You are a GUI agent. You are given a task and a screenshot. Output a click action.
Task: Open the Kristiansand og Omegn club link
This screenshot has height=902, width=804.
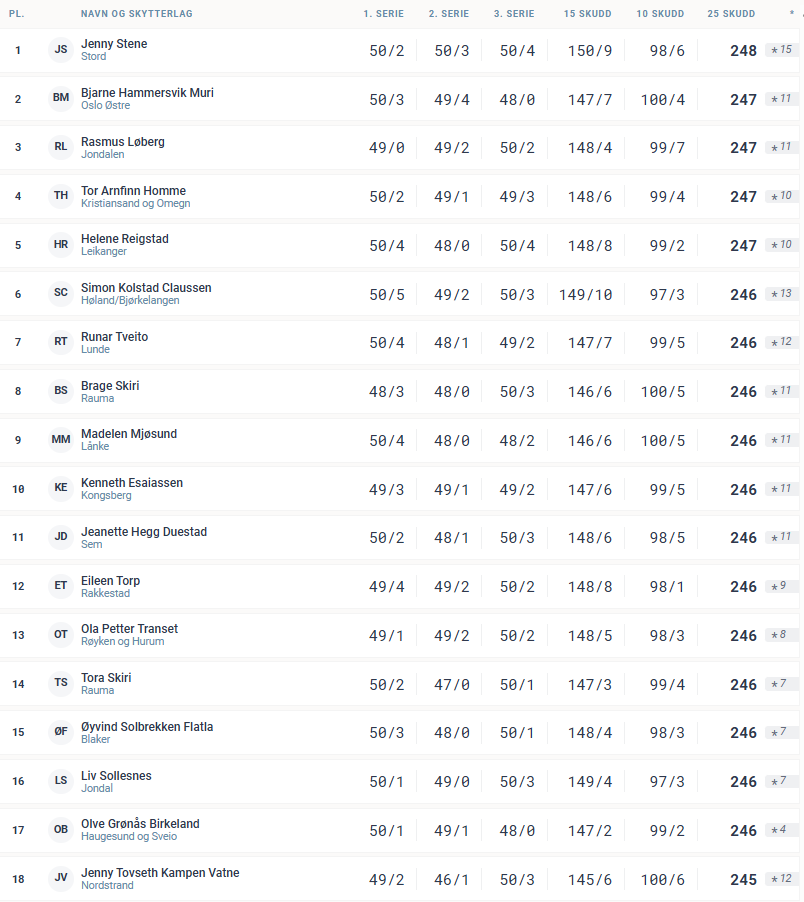point(135,204)
